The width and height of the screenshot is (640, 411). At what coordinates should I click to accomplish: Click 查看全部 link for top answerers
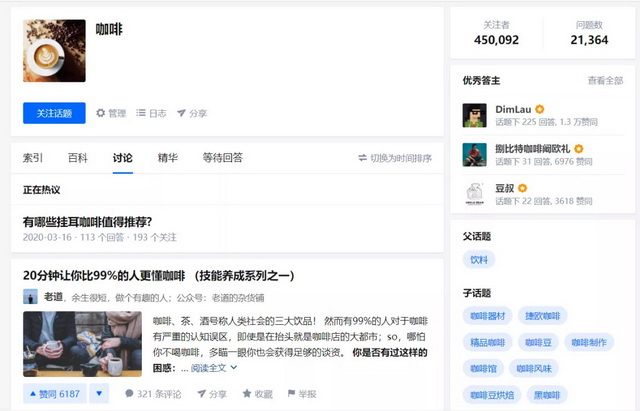(605, 81)
